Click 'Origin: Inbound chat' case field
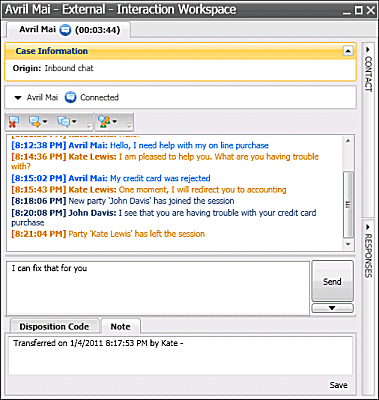 tap(53, 68)
